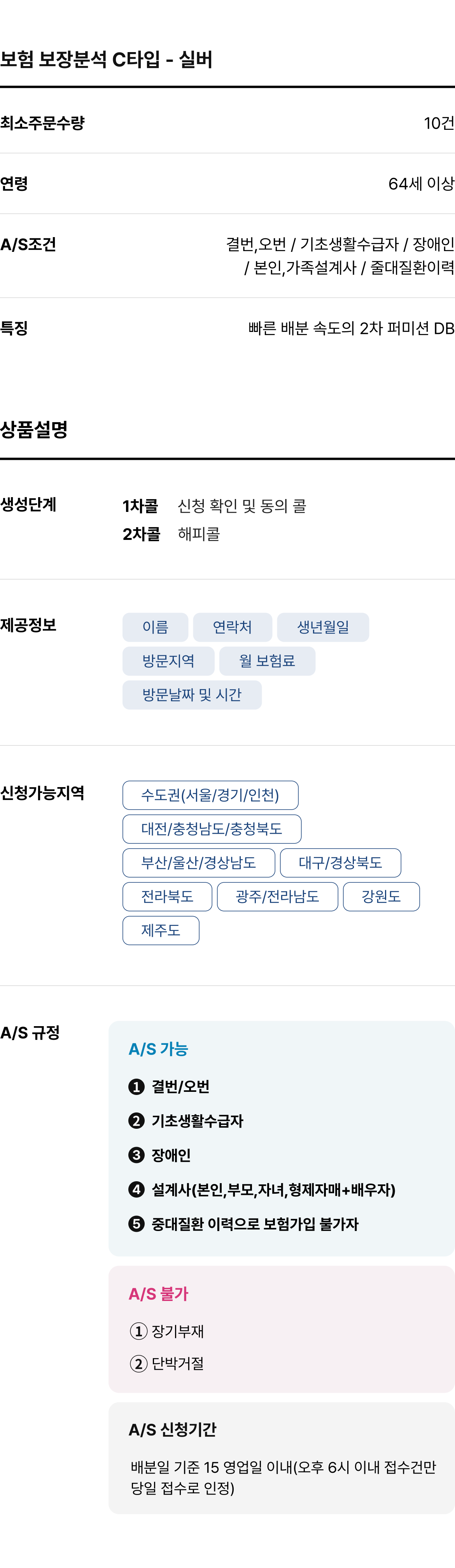Select the 연락처 tag
455x1568 pixels.
[x=233, y=627]
